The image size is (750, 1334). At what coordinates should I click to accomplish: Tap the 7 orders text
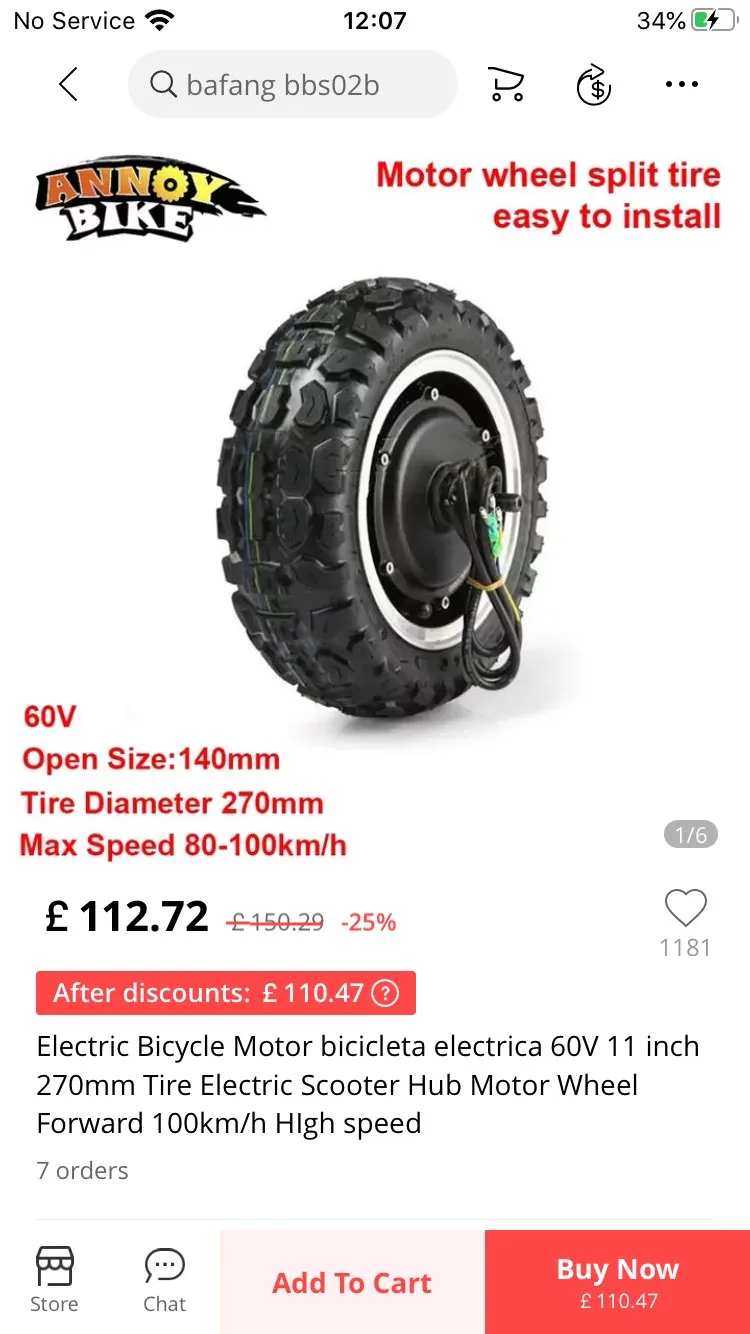point(83,1170)
